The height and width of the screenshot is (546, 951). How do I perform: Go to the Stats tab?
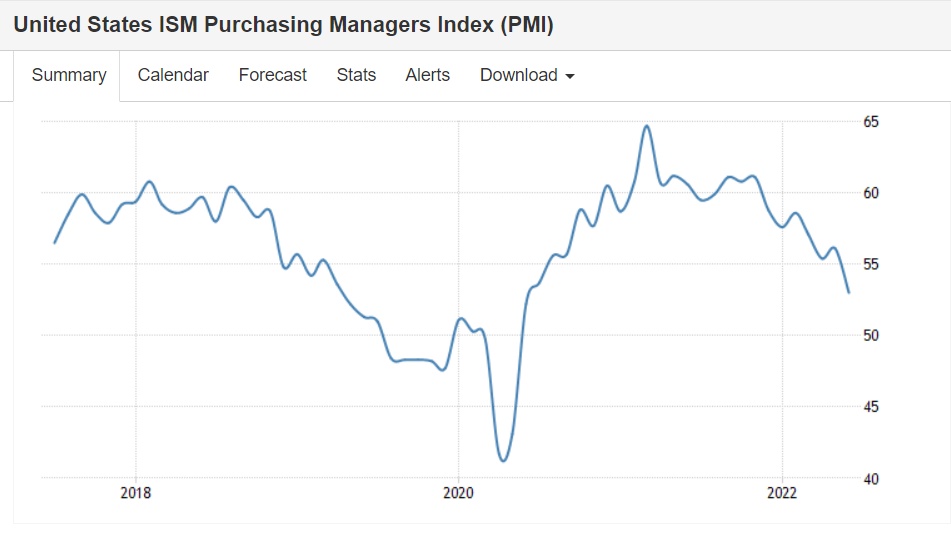356,75
